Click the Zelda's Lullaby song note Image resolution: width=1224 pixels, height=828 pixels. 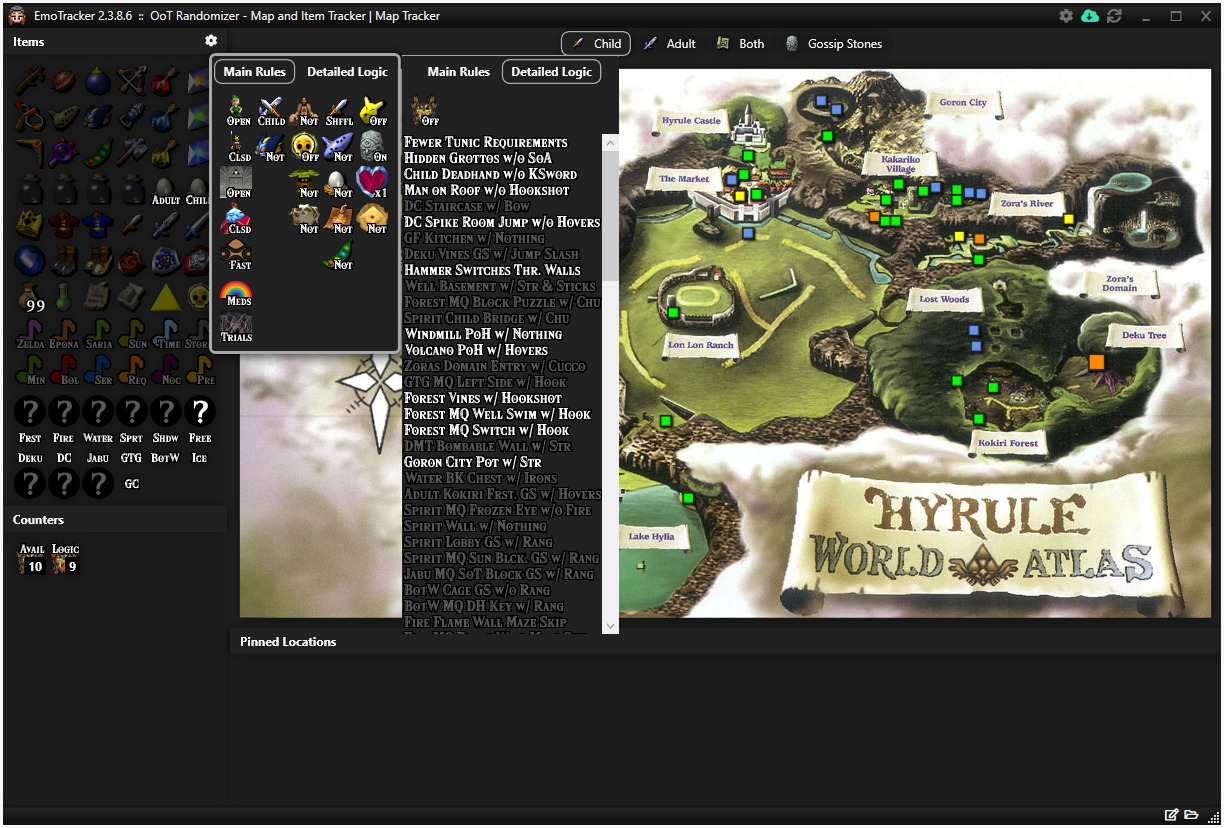(x=30, y=332)
